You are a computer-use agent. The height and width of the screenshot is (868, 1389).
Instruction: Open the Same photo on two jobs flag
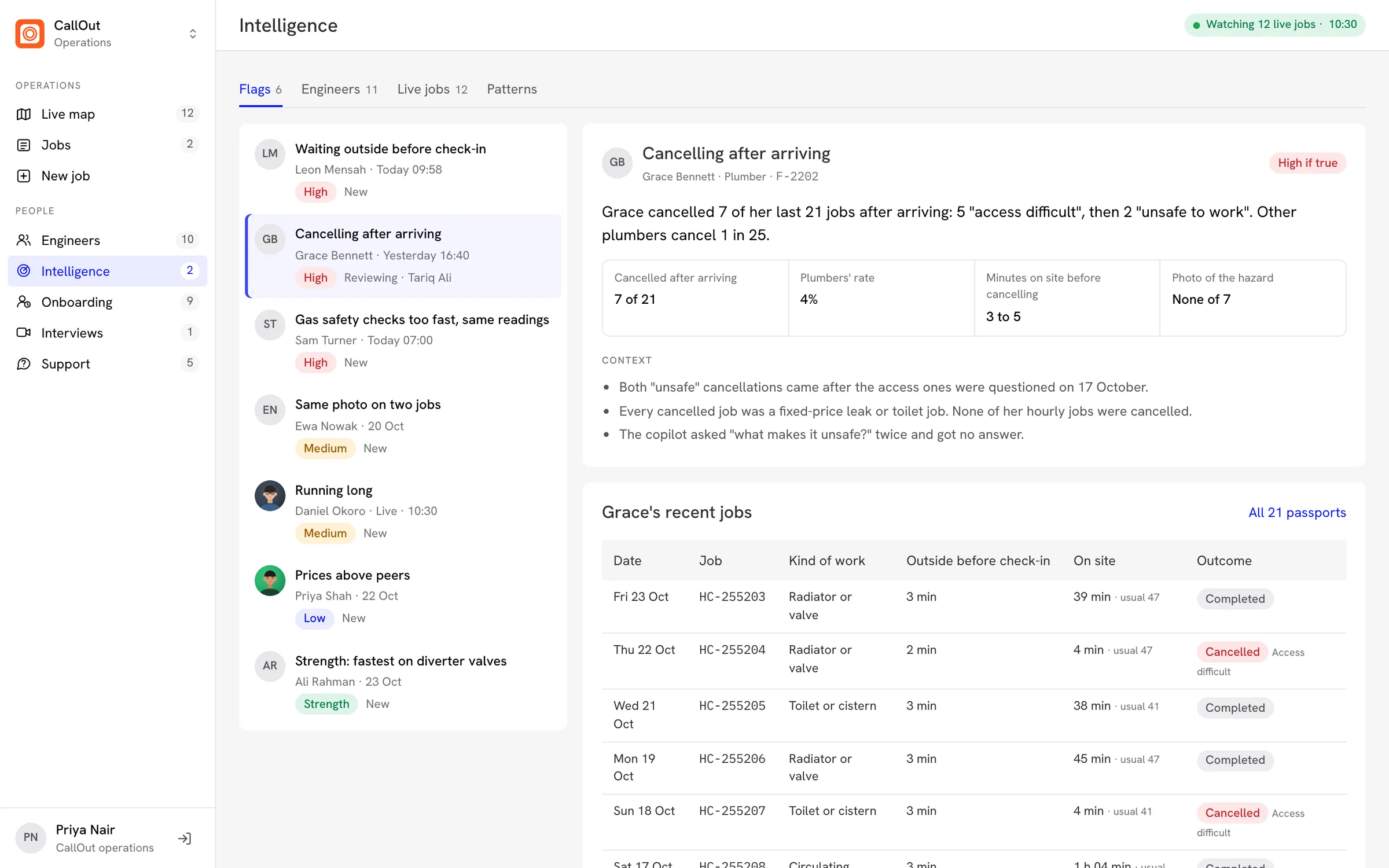[x=403, y=426]
